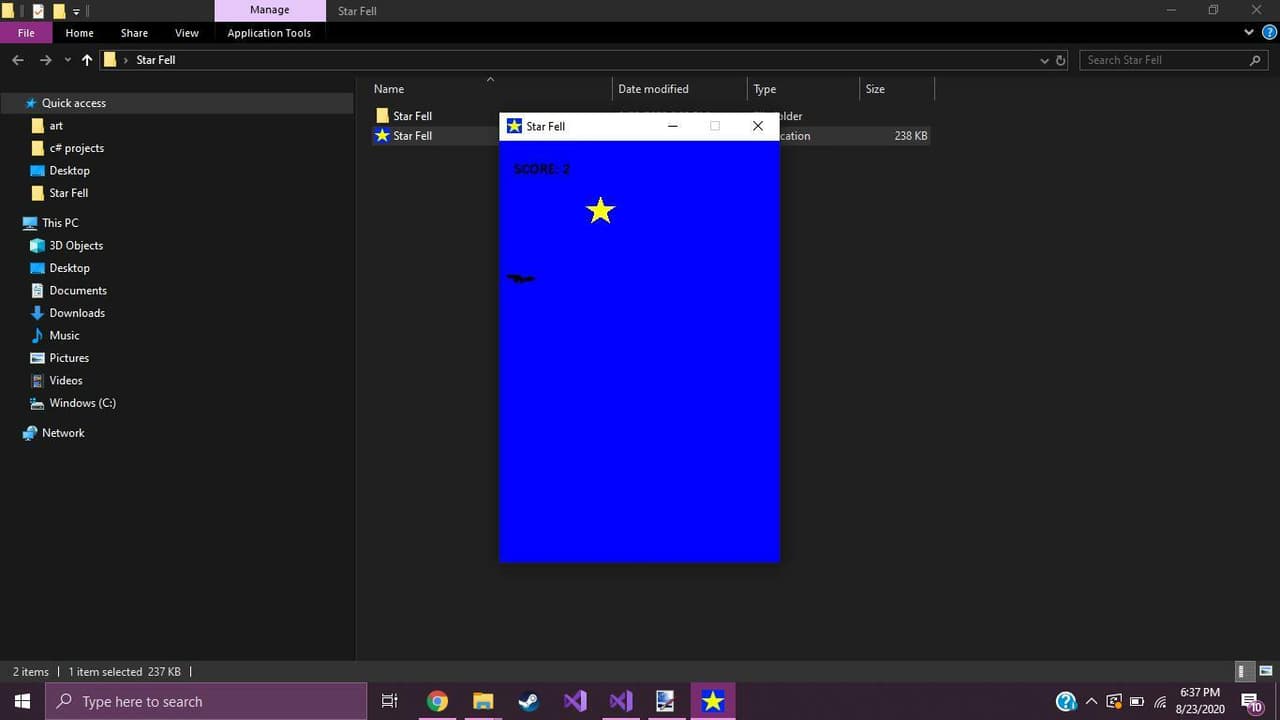Click the Search Star Fell box

pos(1174,60)
